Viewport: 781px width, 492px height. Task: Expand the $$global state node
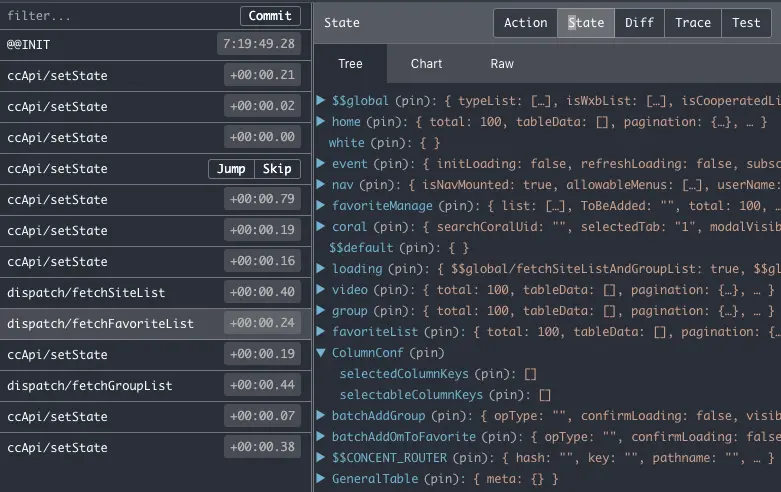click(x=321, y=100)
